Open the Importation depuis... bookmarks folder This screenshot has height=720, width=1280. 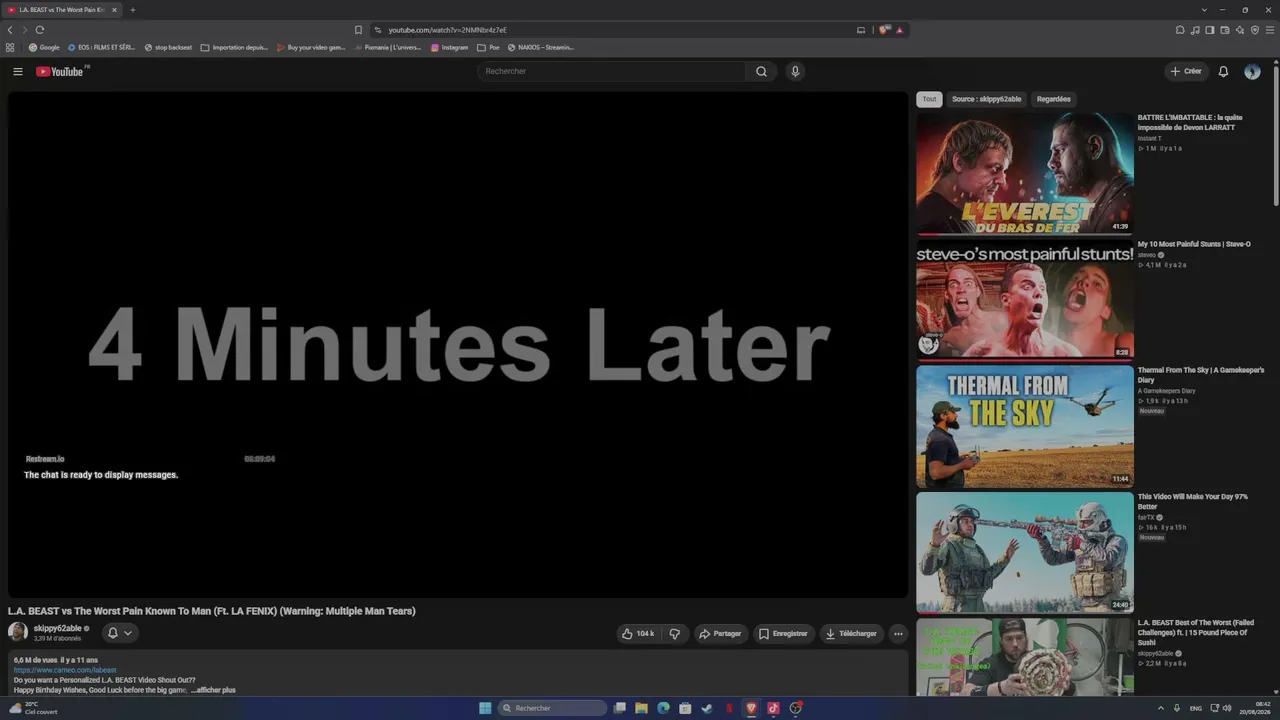(234, 47)
